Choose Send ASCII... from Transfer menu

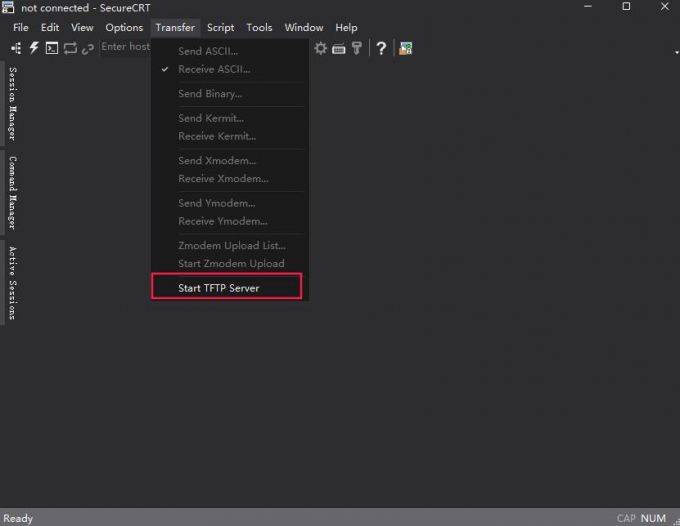coord(229,51)
